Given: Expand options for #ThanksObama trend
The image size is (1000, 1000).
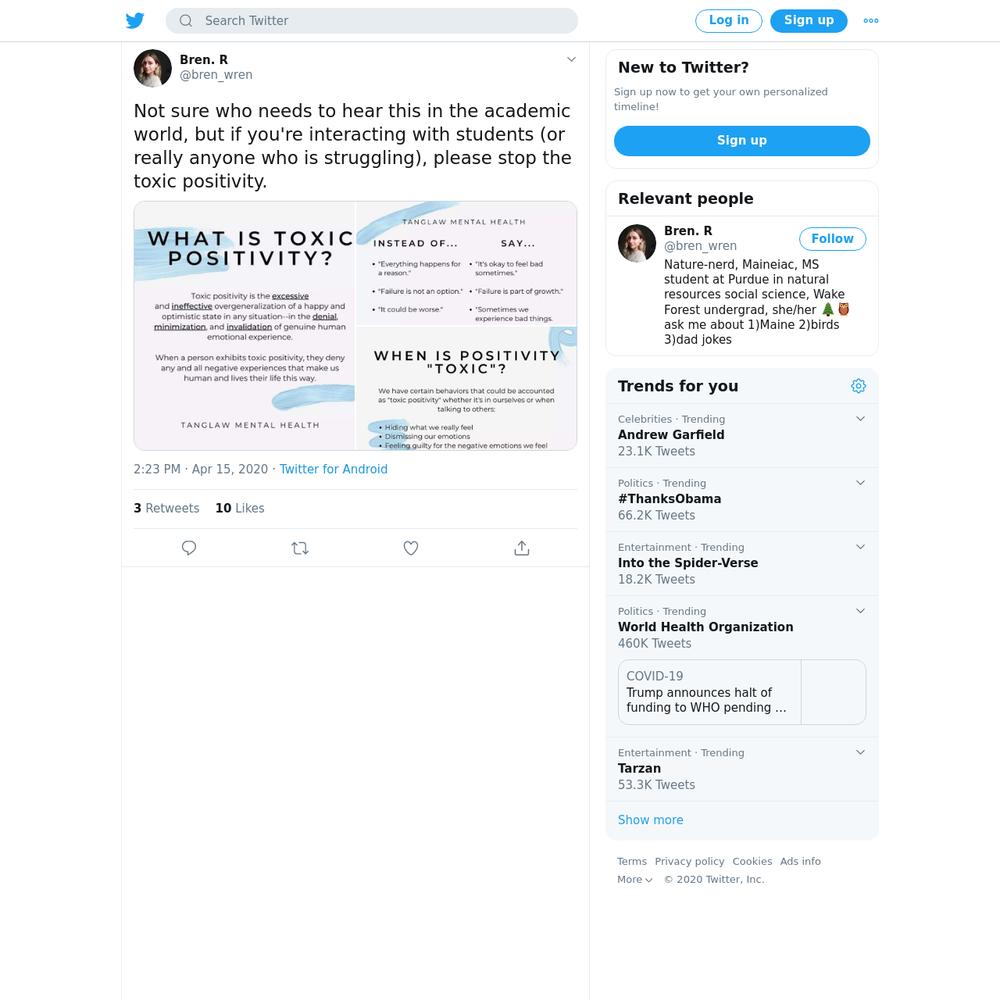Looking at the screenshot, I should [860, 483].
